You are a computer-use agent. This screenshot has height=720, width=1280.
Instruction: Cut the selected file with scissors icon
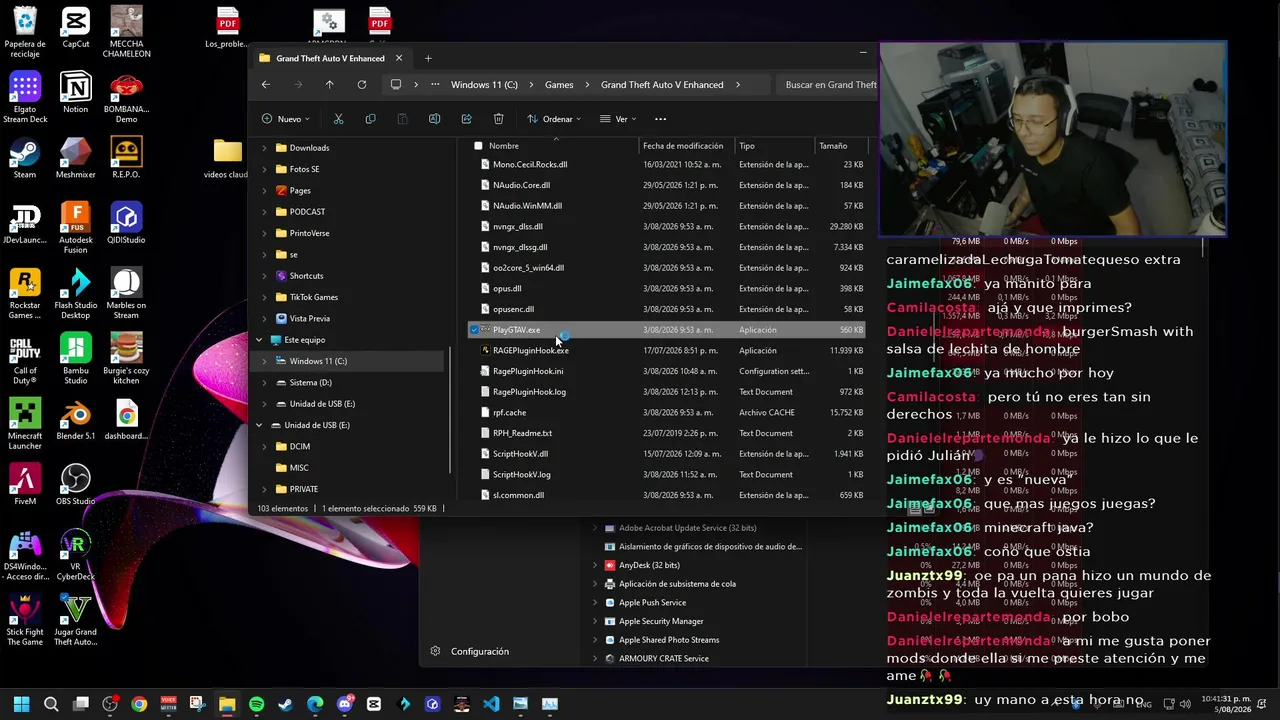[338, 119]
